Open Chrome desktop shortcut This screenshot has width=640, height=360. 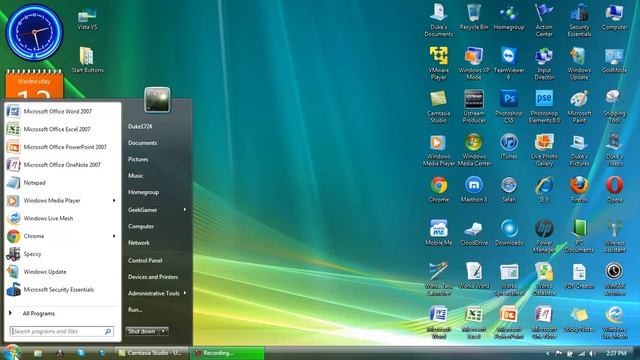pyautogui.click(x=438, y=189)
